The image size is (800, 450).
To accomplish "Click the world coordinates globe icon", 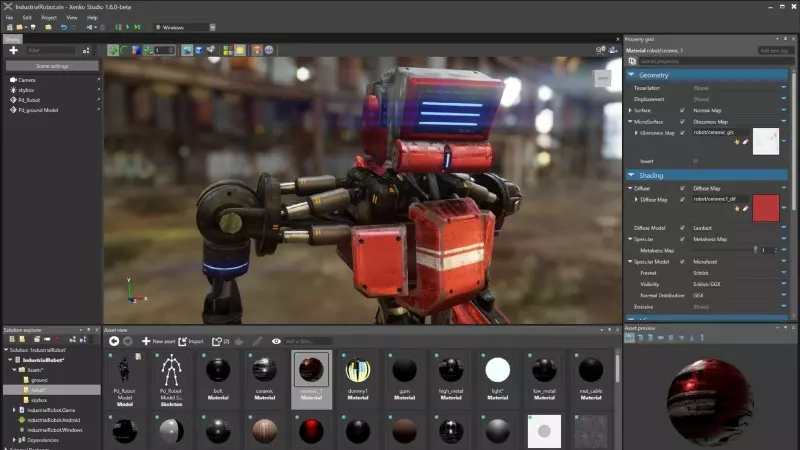I will [x=187, y=50].
